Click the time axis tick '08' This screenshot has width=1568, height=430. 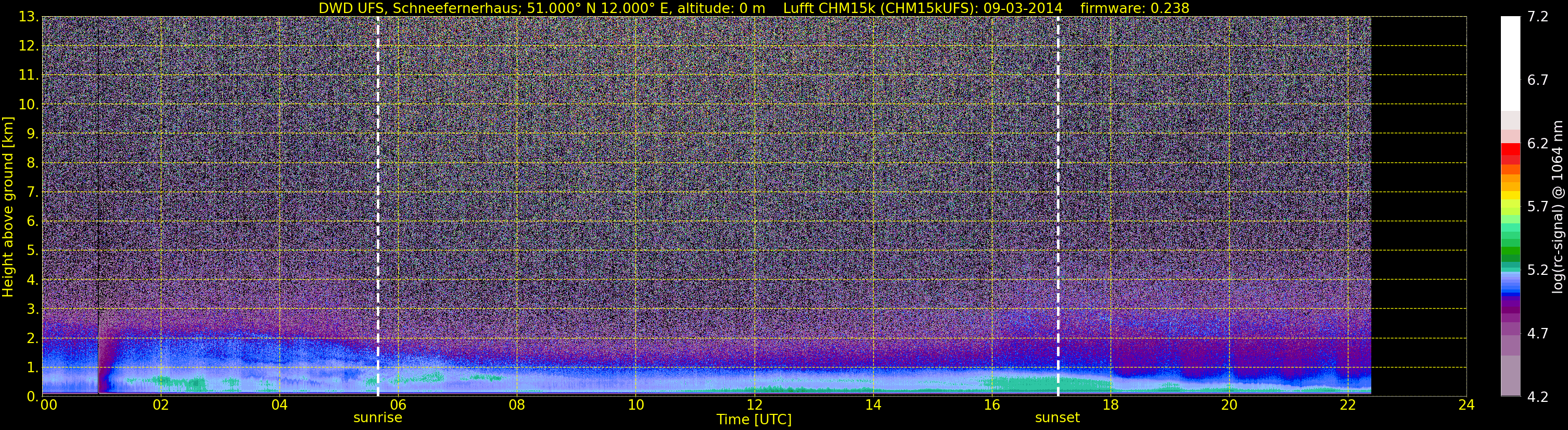[517, 405]
